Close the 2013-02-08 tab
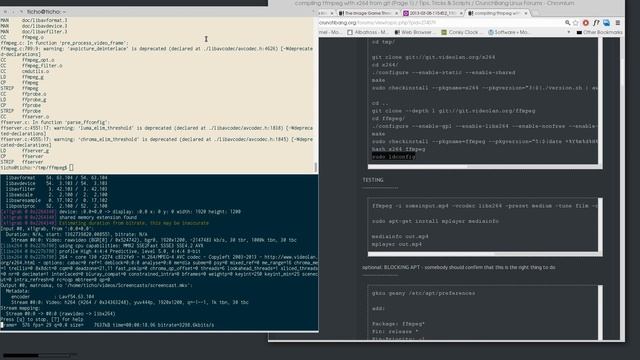Image resolution: width=640 pixels, height=360 pixels. pyautogui.click(x=461, y=13)
